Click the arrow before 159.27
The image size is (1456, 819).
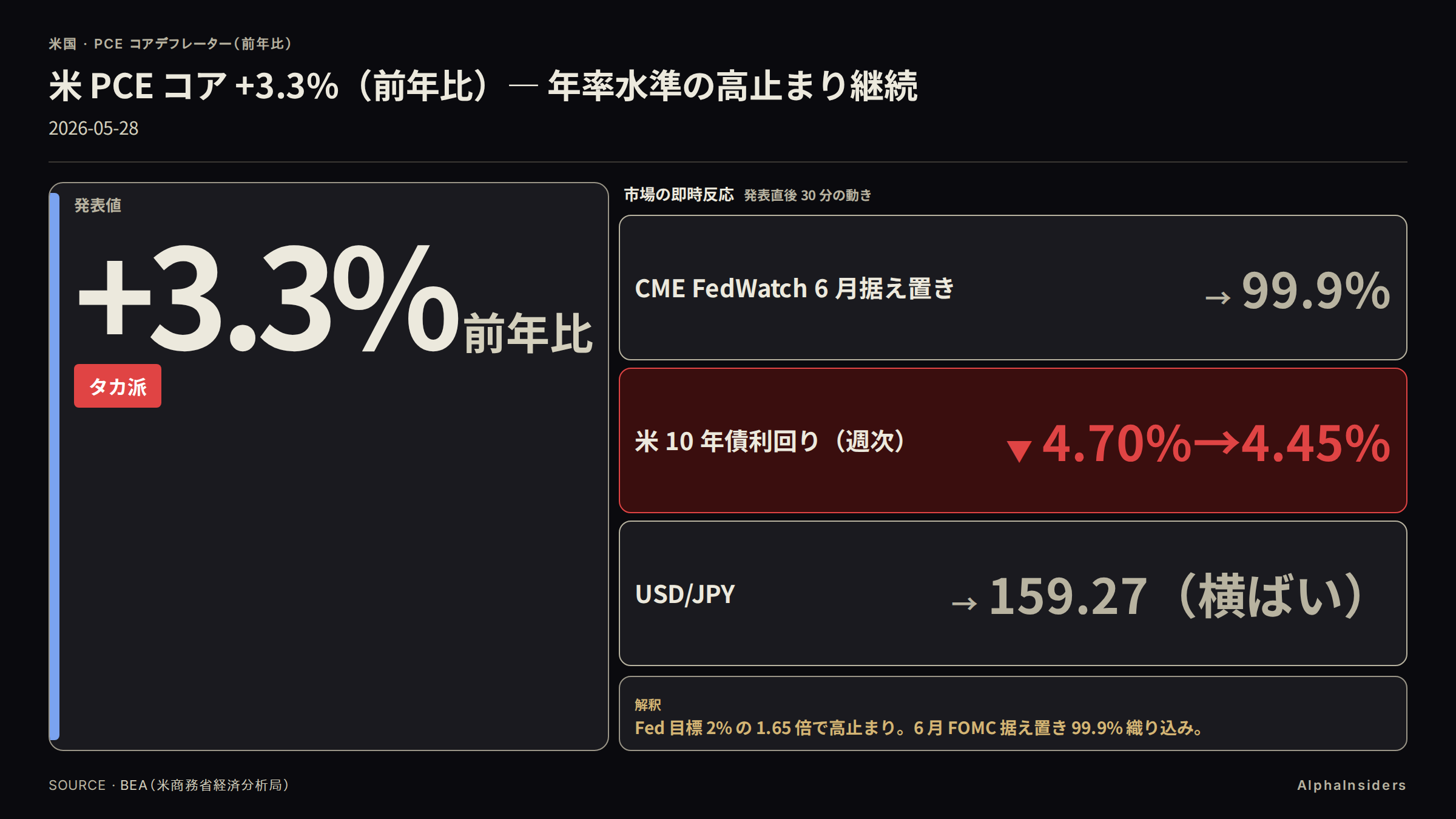click(964, 604)
